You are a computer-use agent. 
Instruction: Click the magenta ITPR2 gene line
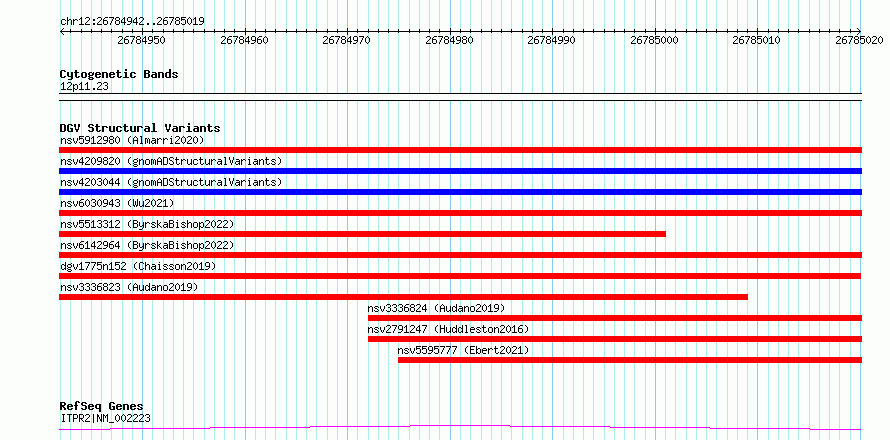(x=460, y=428)
